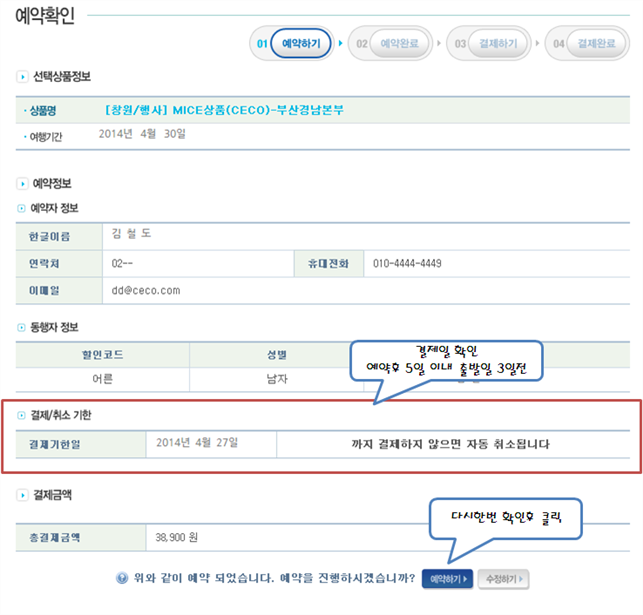Click the circle icon beside 동행자 정보
This screenshot has width=643, height=615.
click(x=23, y=327)
